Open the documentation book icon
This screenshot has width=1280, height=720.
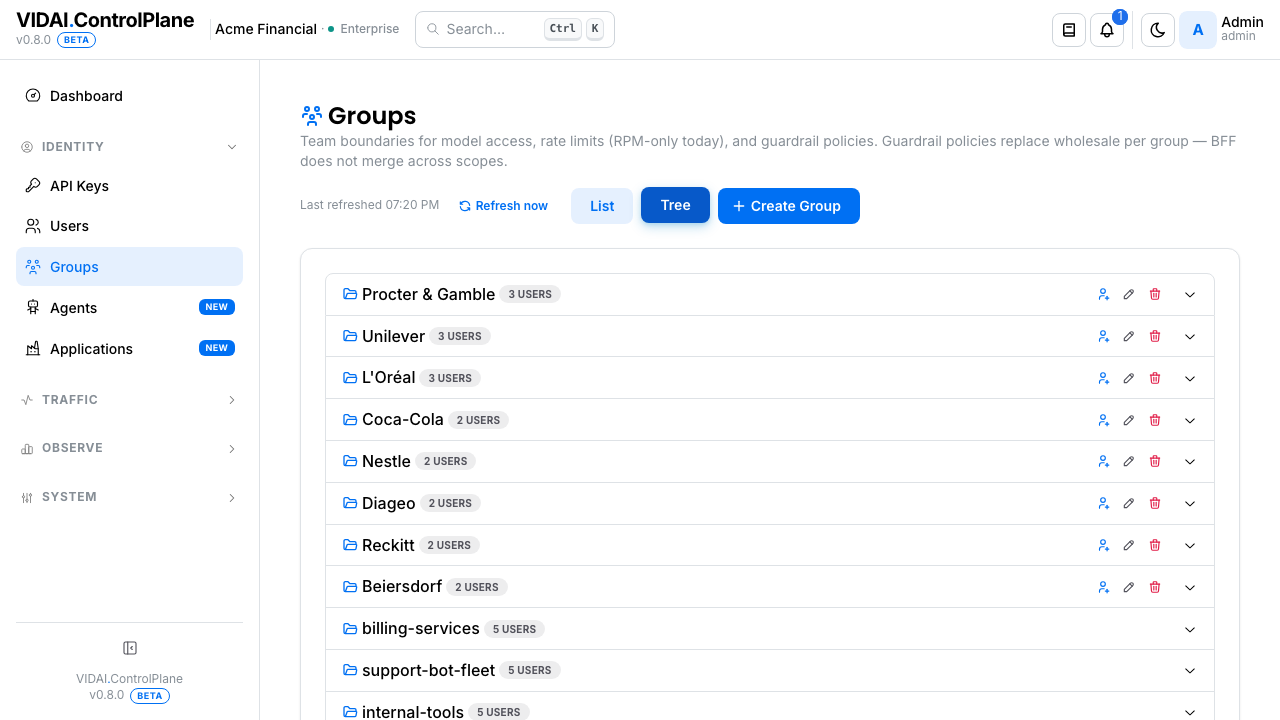pos(1069,30)
